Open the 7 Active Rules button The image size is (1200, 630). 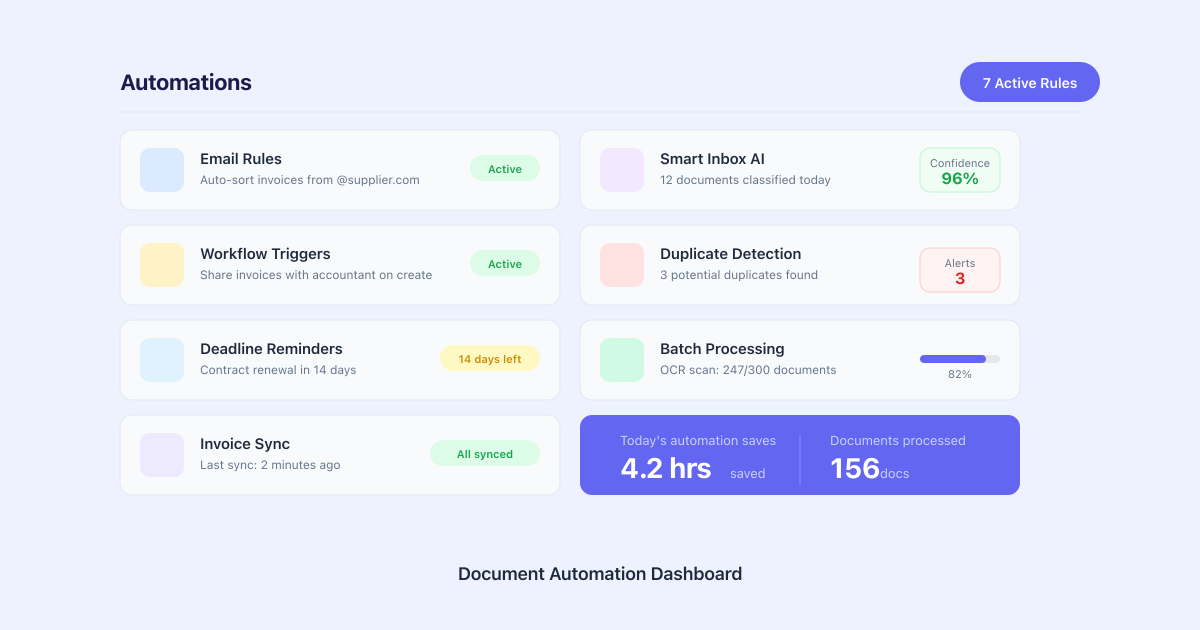(x=1030, y=82)
